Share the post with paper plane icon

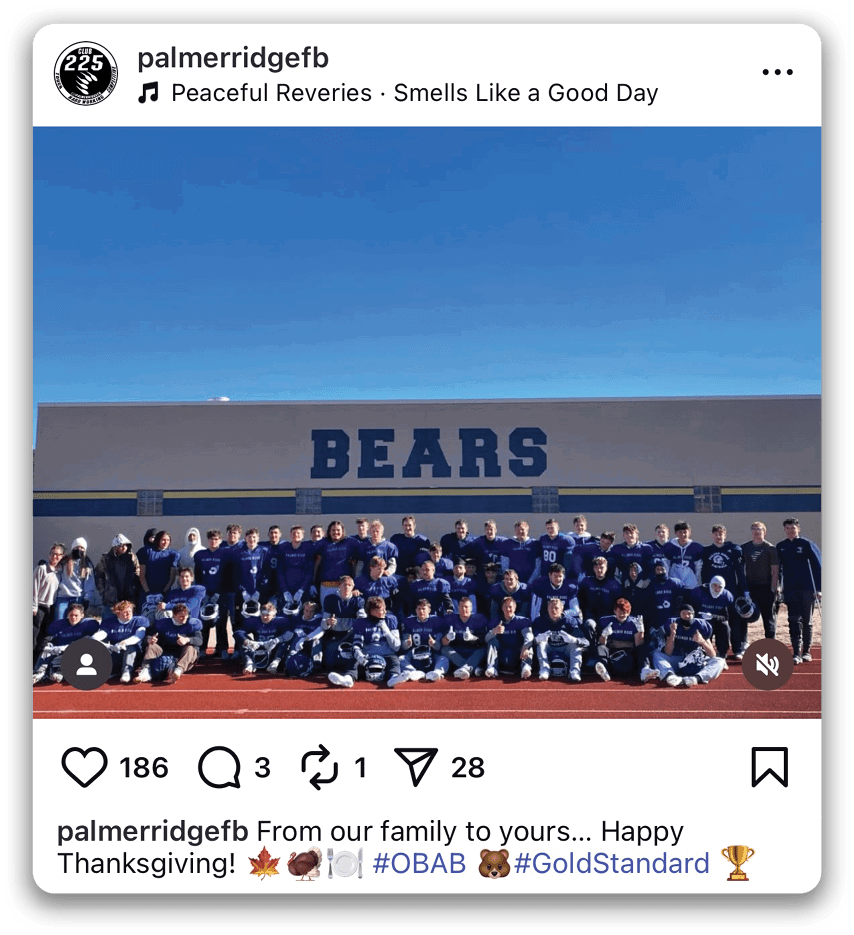click(x=416, y=767)
